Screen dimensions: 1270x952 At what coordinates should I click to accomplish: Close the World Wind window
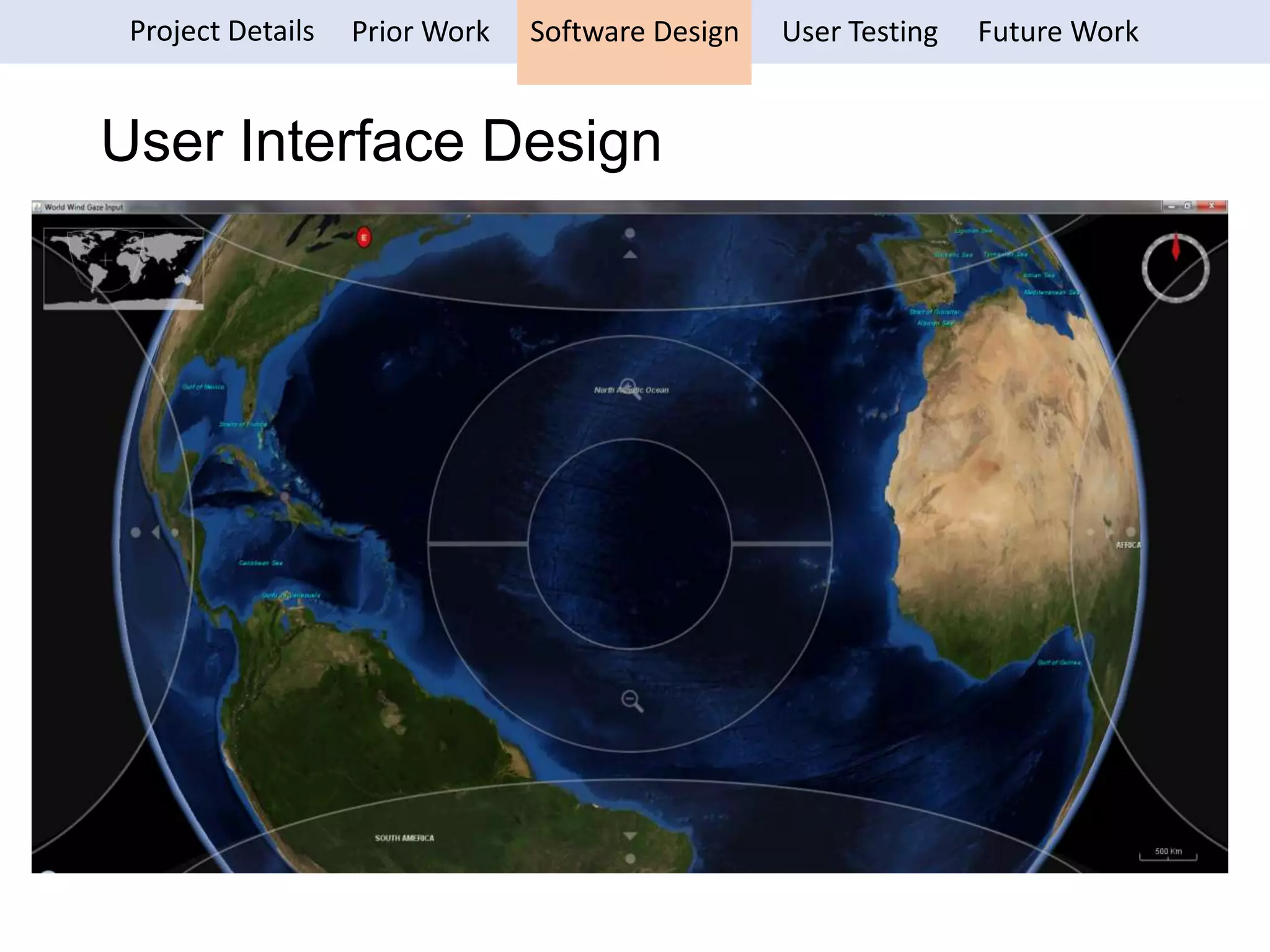point(1212,206)
